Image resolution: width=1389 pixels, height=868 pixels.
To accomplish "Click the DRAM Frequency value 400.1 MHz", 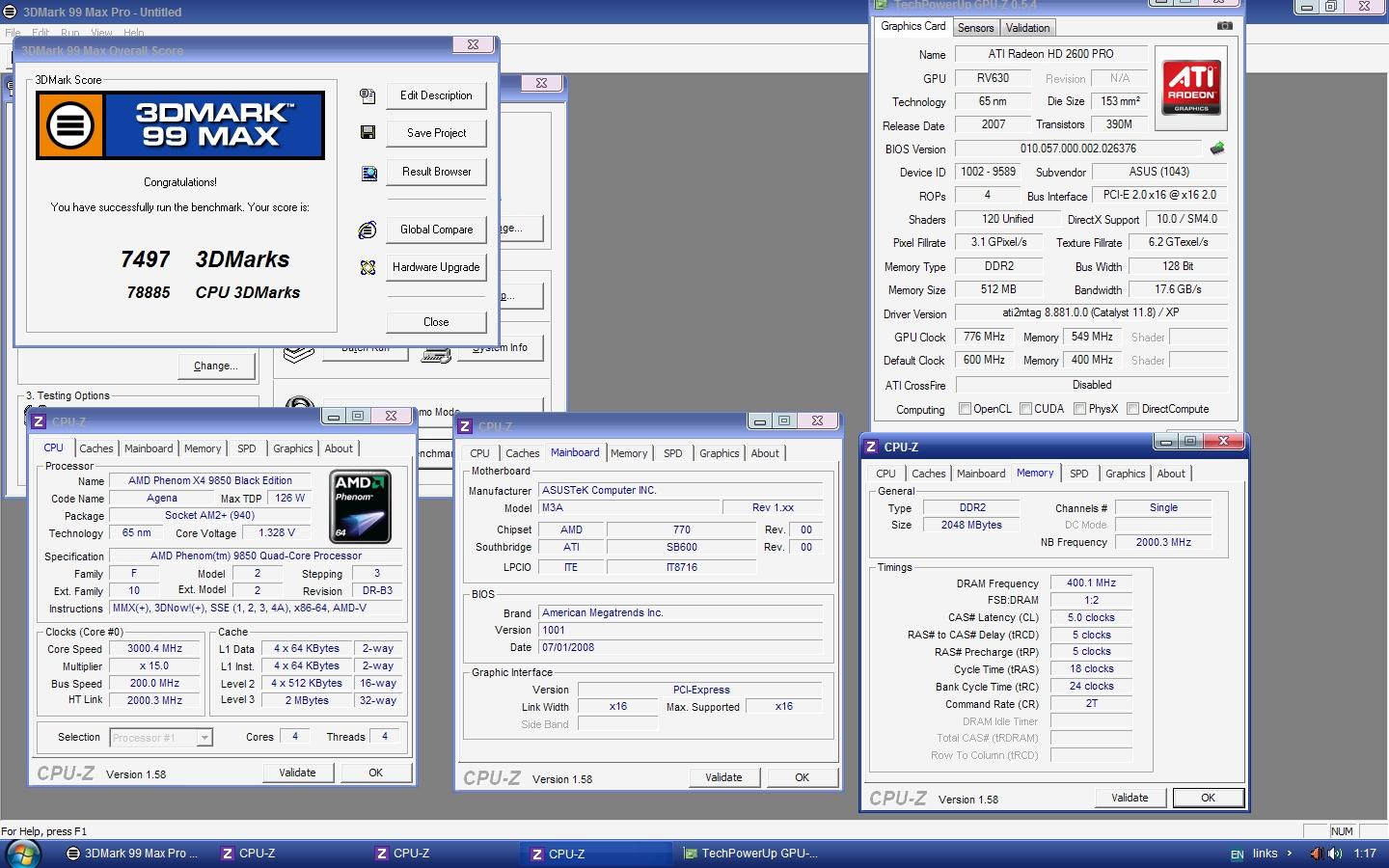I will point(1091,583).
